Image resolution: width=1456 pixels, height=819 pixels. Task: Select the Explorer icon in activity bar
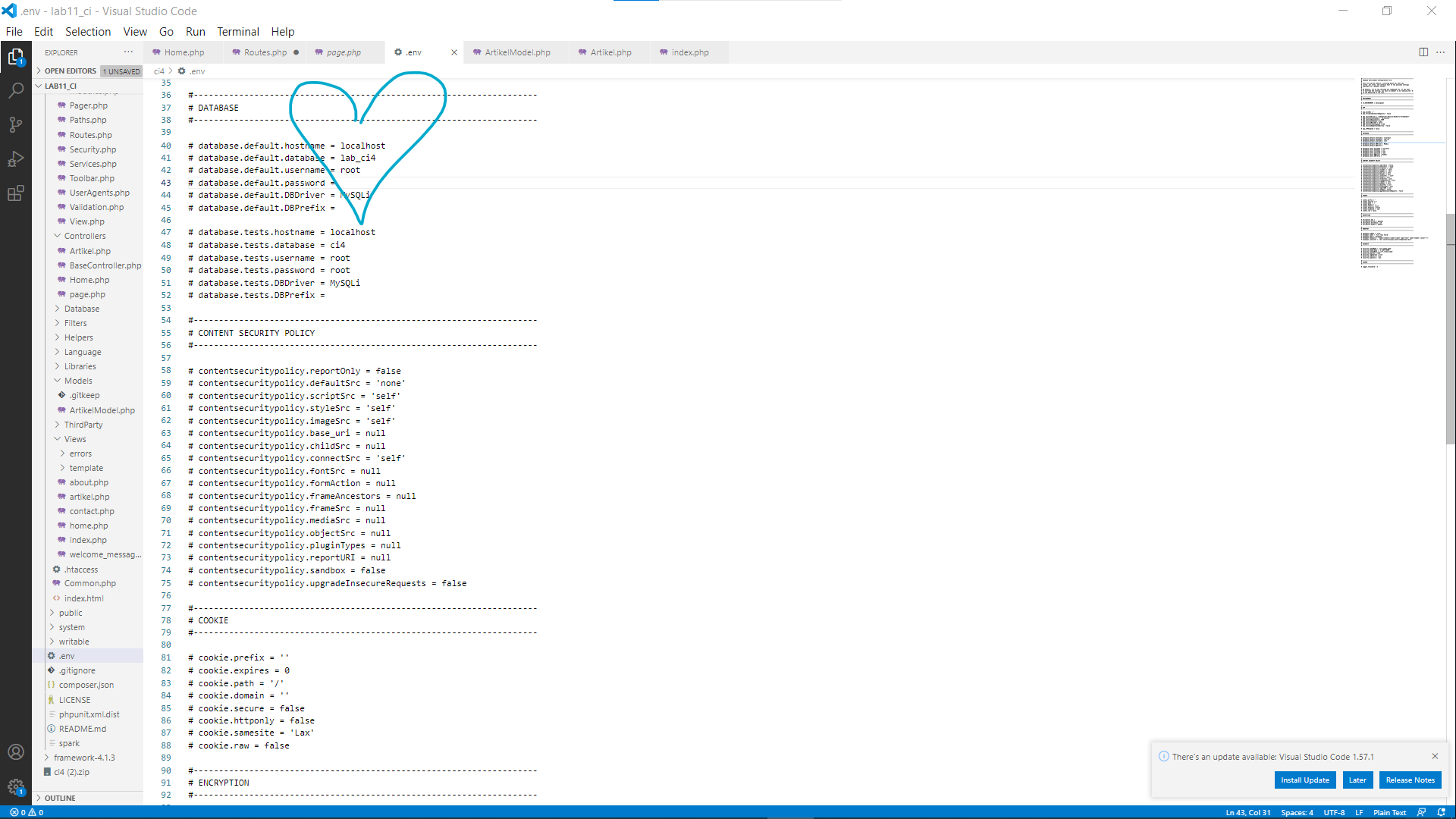click(16, 56)
